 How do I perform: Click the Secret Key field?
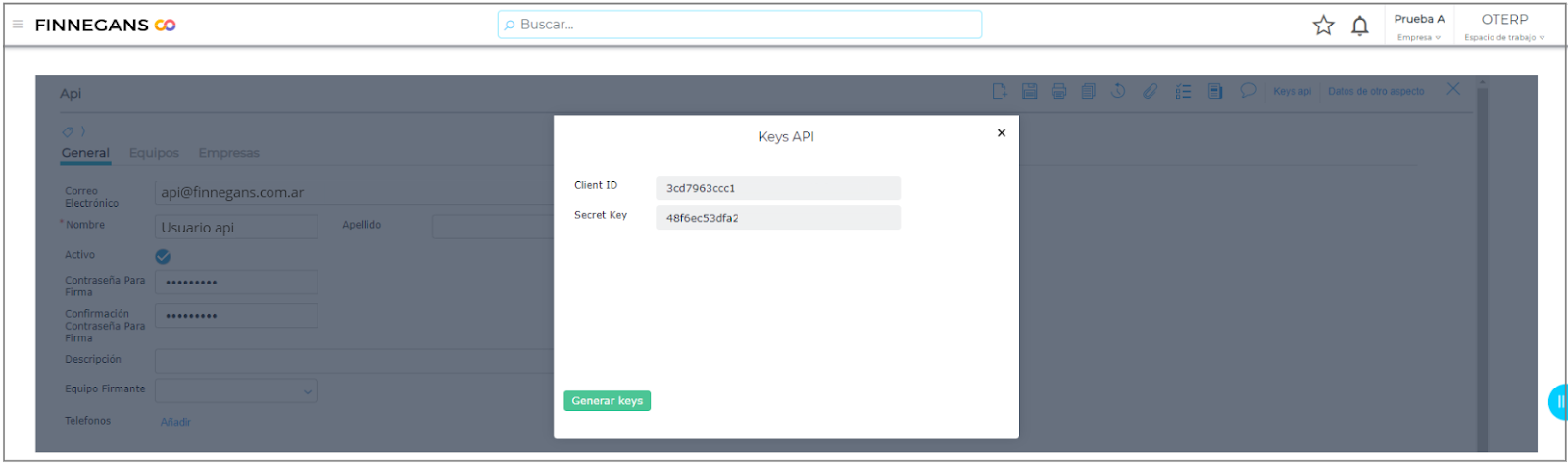(x=778, y=218)
